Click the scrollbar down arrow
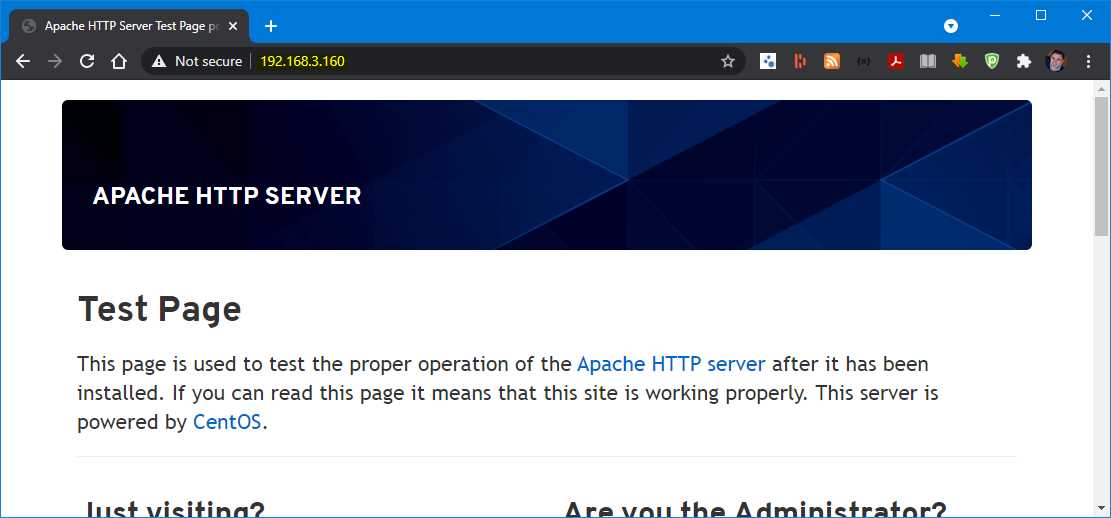1111x518 pixels. pyautogui.click(x=1101, y=508)
